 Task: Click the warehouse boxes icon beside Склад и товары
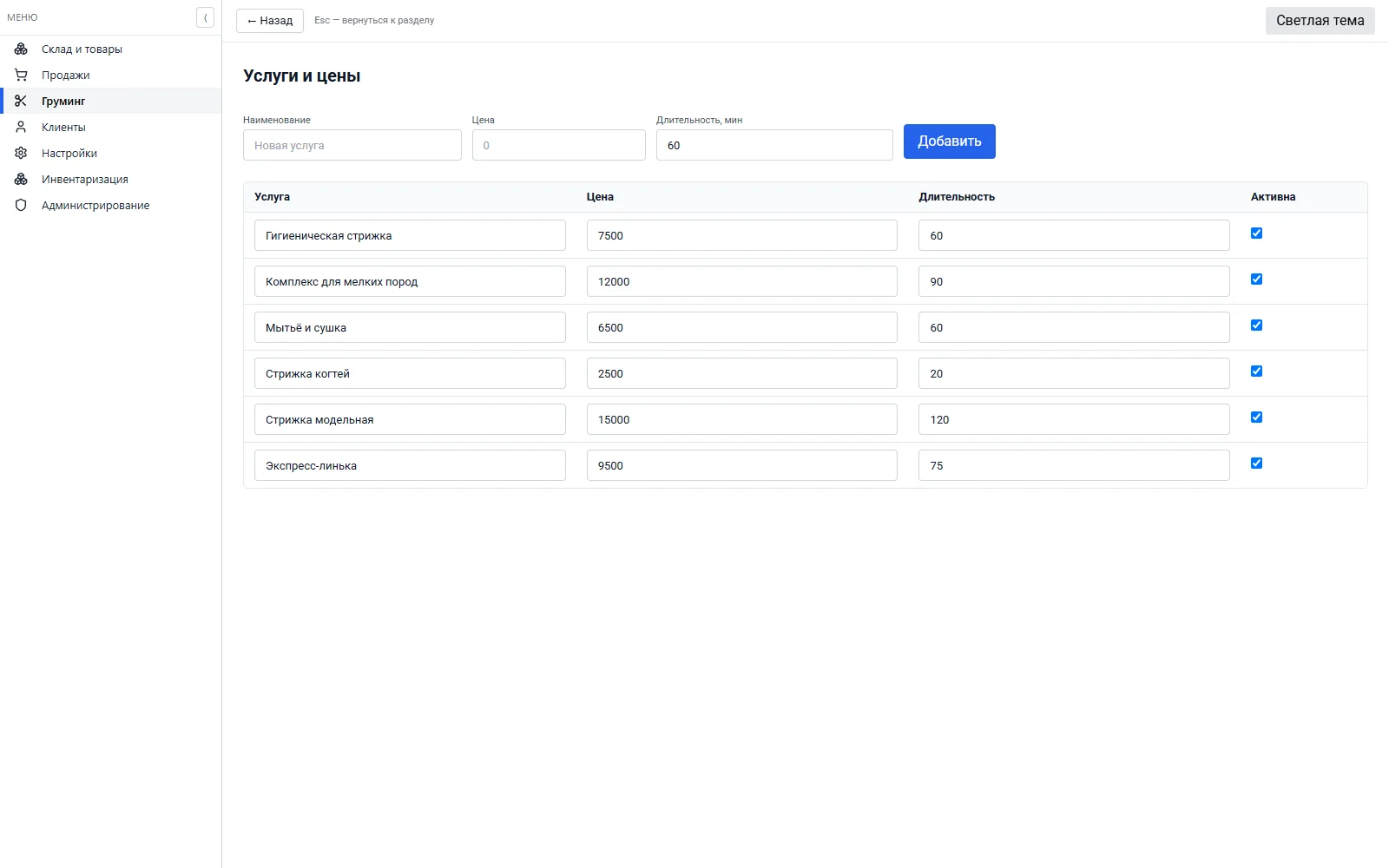tap(21, 49)
